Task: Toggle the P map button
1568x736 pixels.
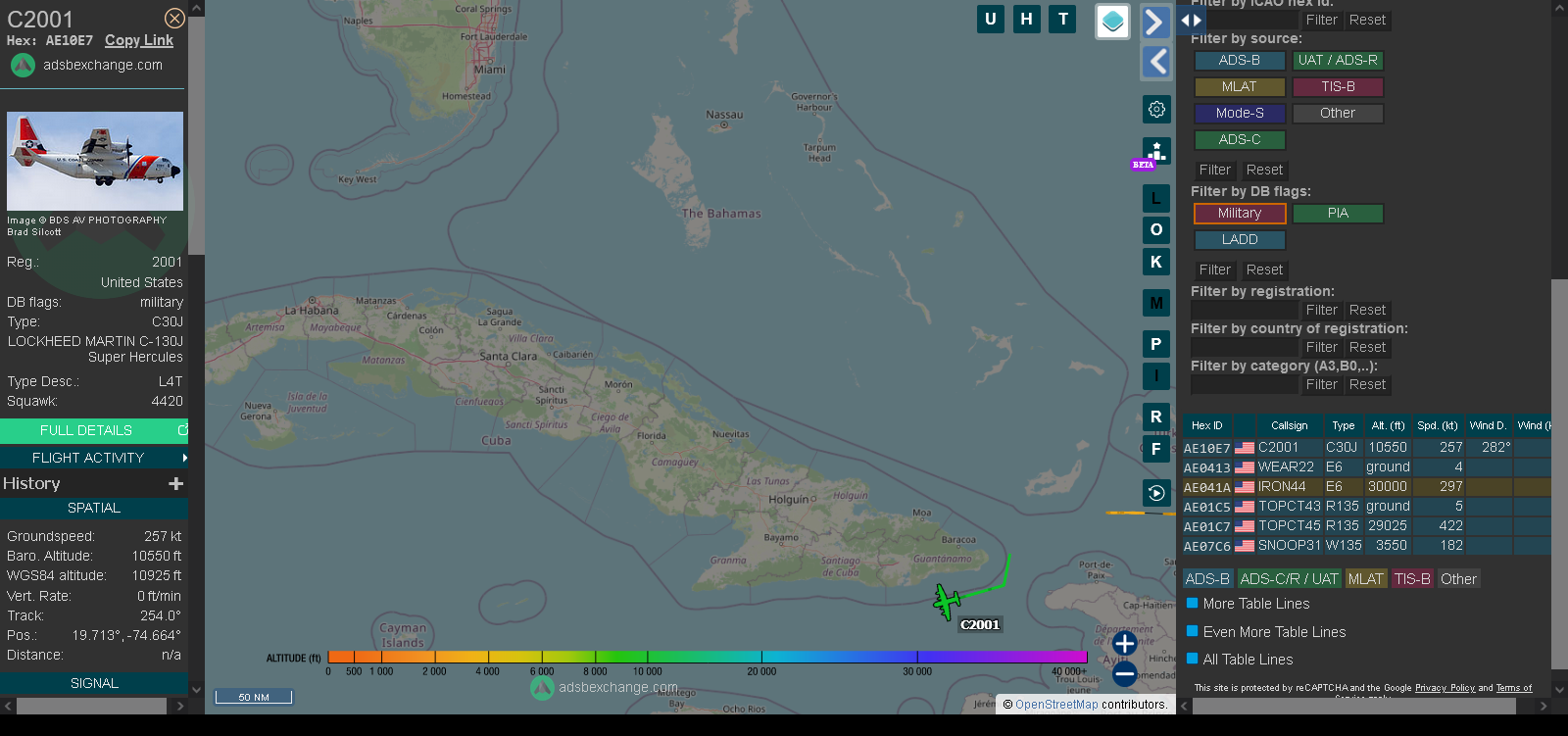Action: coord(1156,344)
